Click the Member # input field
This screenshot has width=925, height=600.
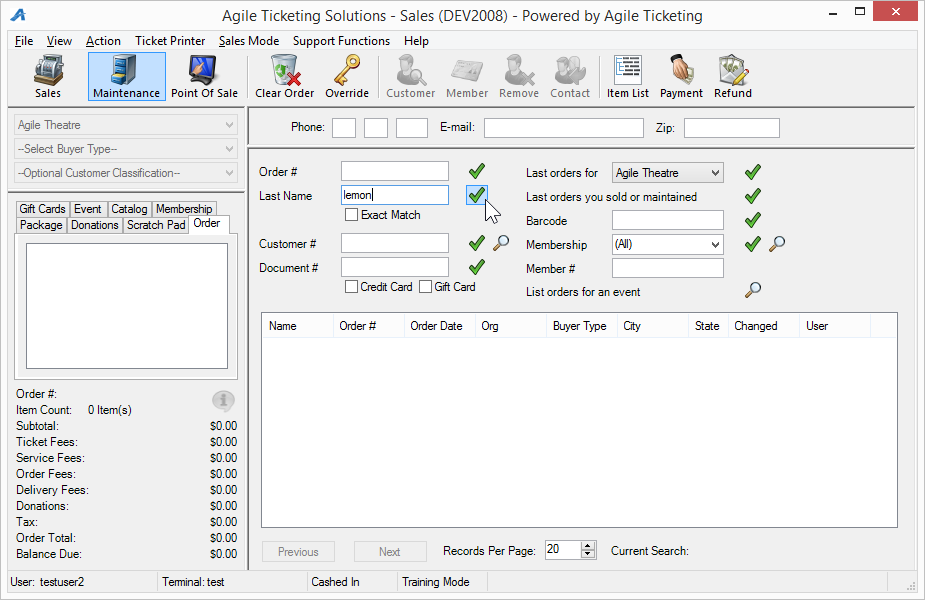point(668,268)
